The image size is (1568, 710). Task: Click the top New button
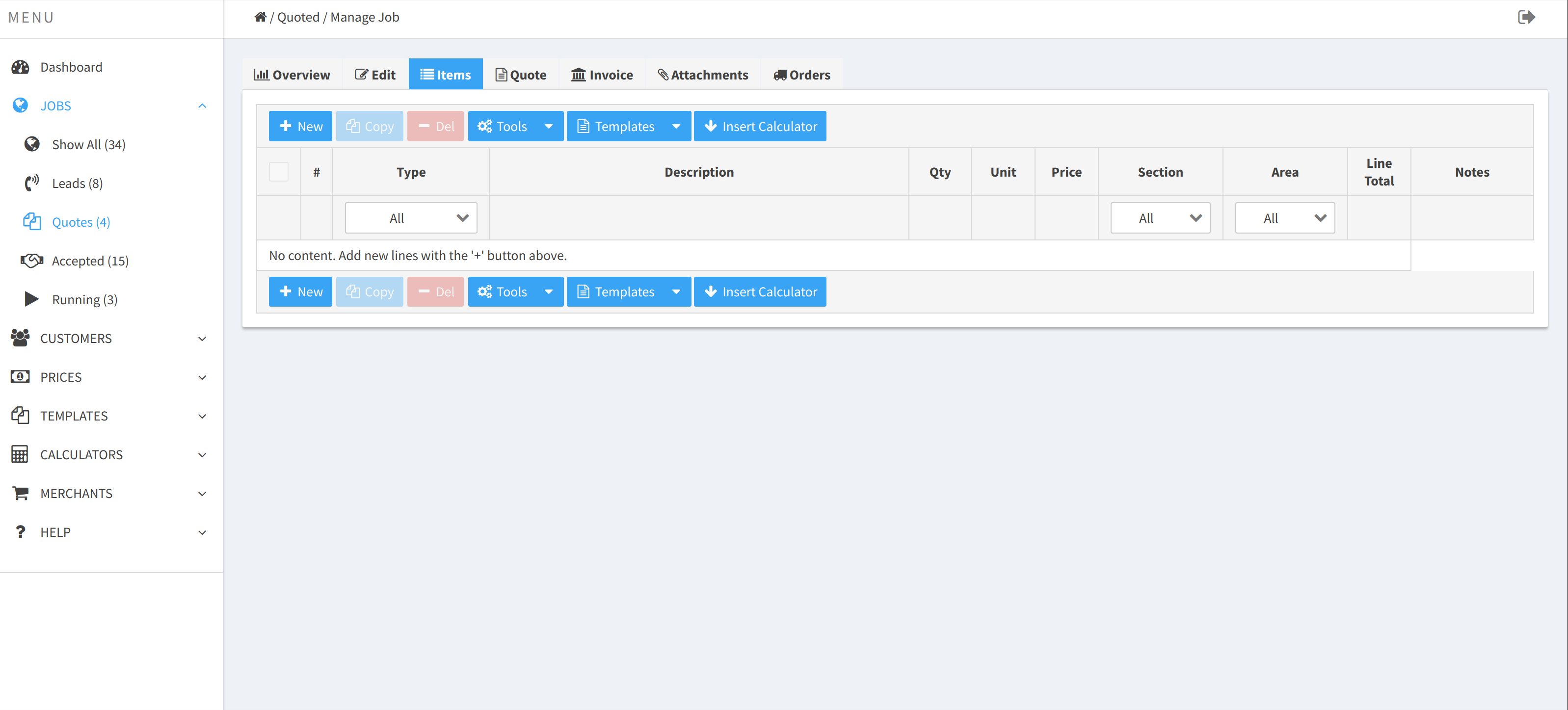301,127
